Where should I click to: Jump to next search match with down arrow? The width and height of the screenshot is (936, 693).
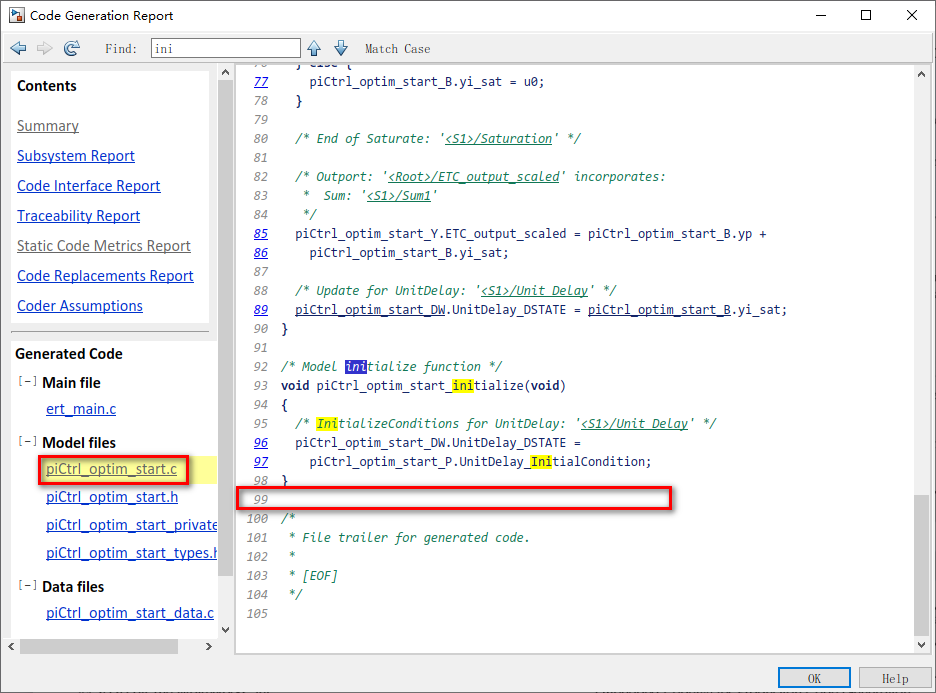[x=340, y=48]
